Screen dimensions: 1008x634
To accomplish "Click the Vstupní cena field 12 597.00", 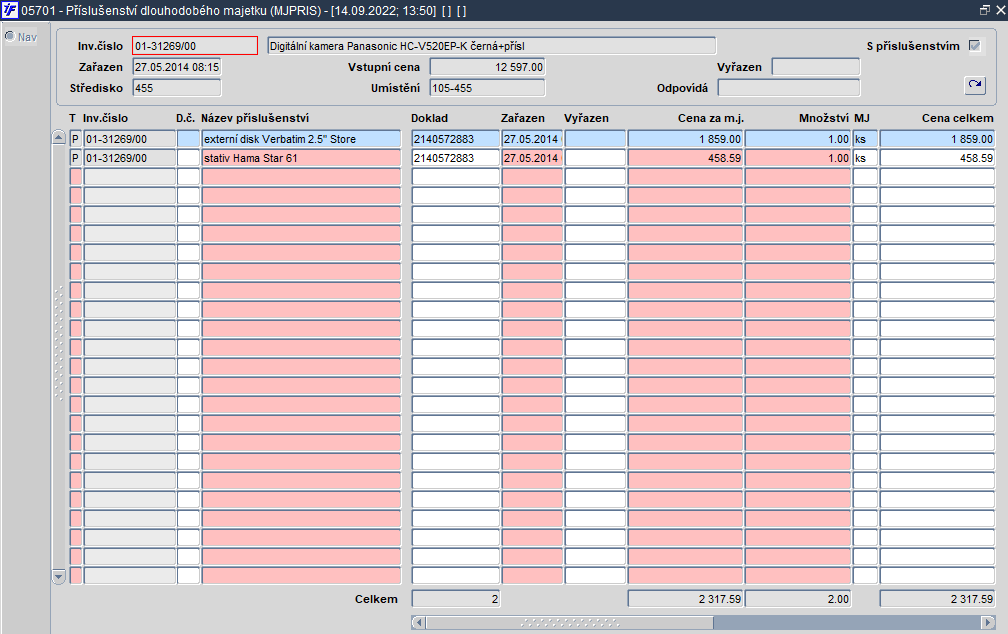I will pos(487,67).
